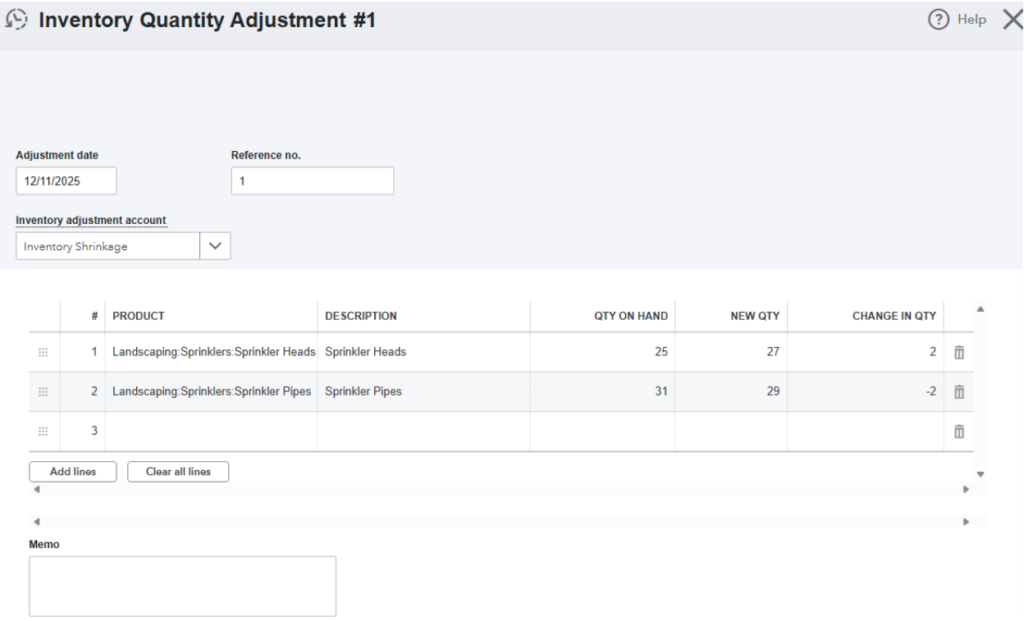
Task: Click the drag handle for line 3
Action: tap(43, 431)
